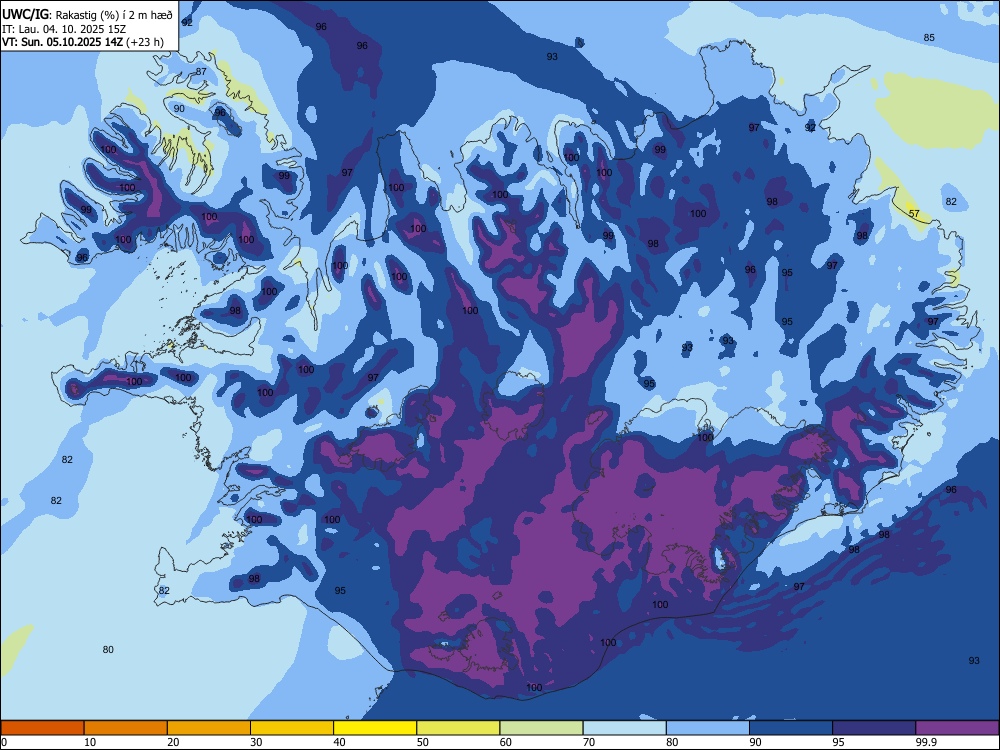Click the legend scale label '10'
Image resolution: width=1000 pixels, height=750 pixels.
tap(90, 742)
